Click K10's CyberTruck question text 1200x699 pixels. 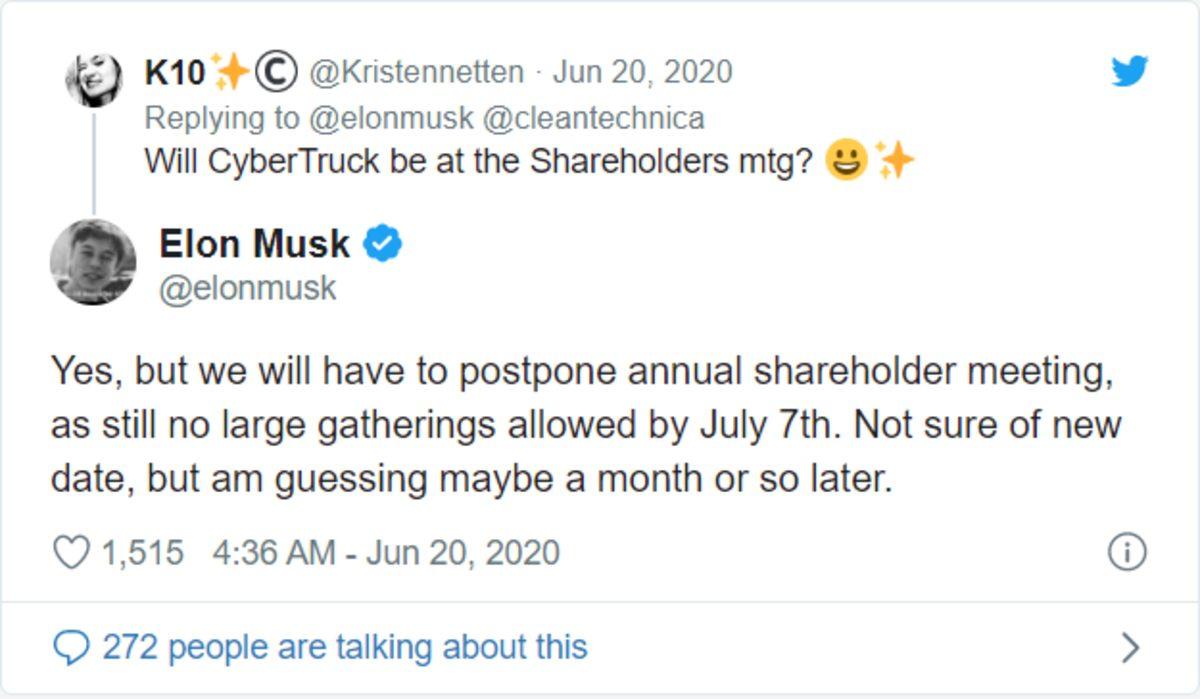(x=478, y=161)
